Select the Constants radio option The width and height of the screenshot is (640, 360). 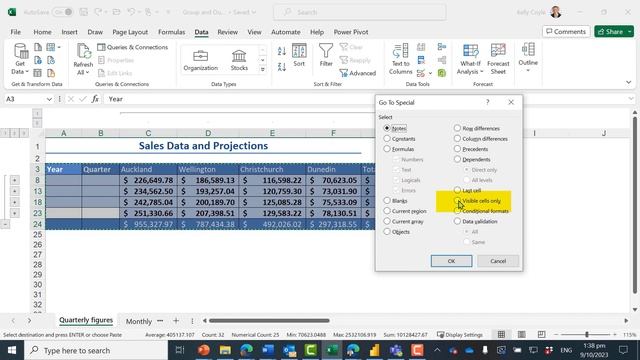click(x=399, y=139)
